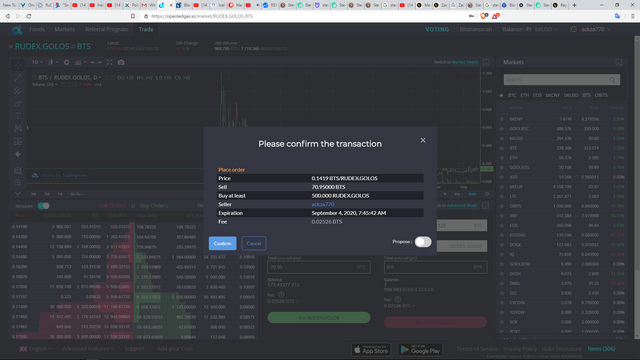Screen dimensions: 640x360
Task: Expand BTS / RUDEX.GOLOS symbol legend dropdown
Action: pyautogui.click(x=100, y=78)
